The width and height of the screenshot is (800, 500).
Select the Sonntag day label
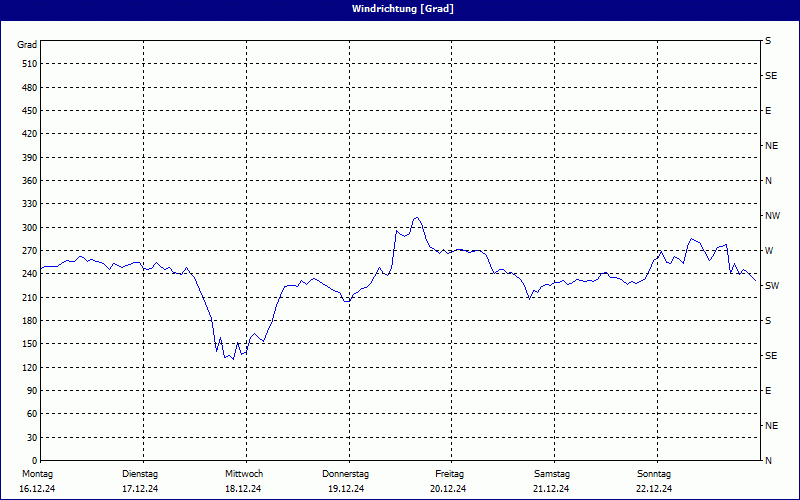pyautogui.click(x=654, y=473)
